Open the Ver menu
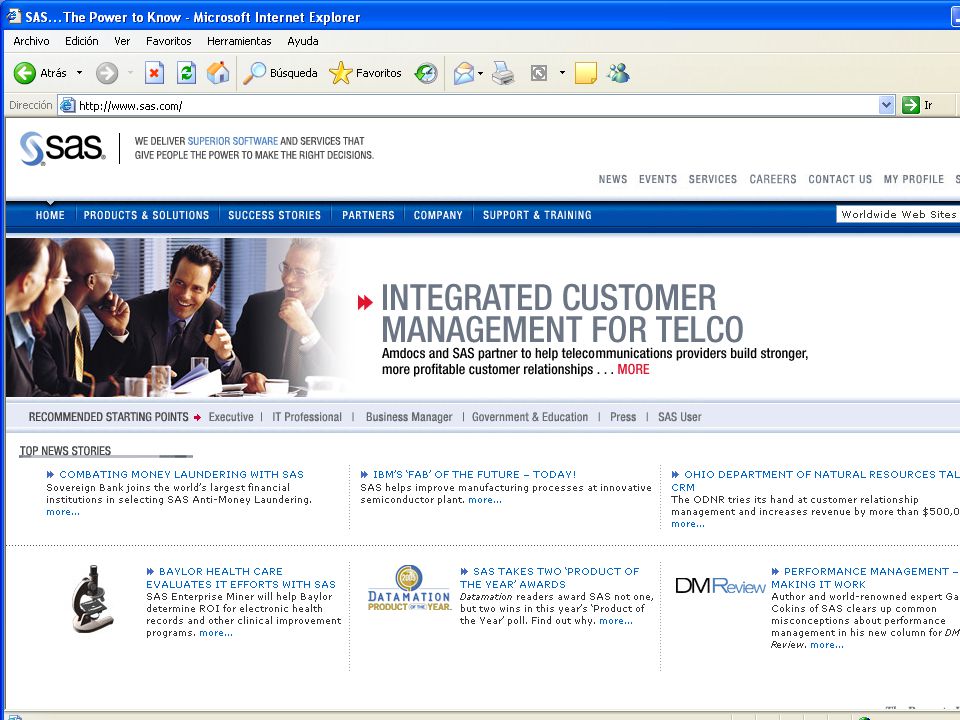 tap(122, 41)
